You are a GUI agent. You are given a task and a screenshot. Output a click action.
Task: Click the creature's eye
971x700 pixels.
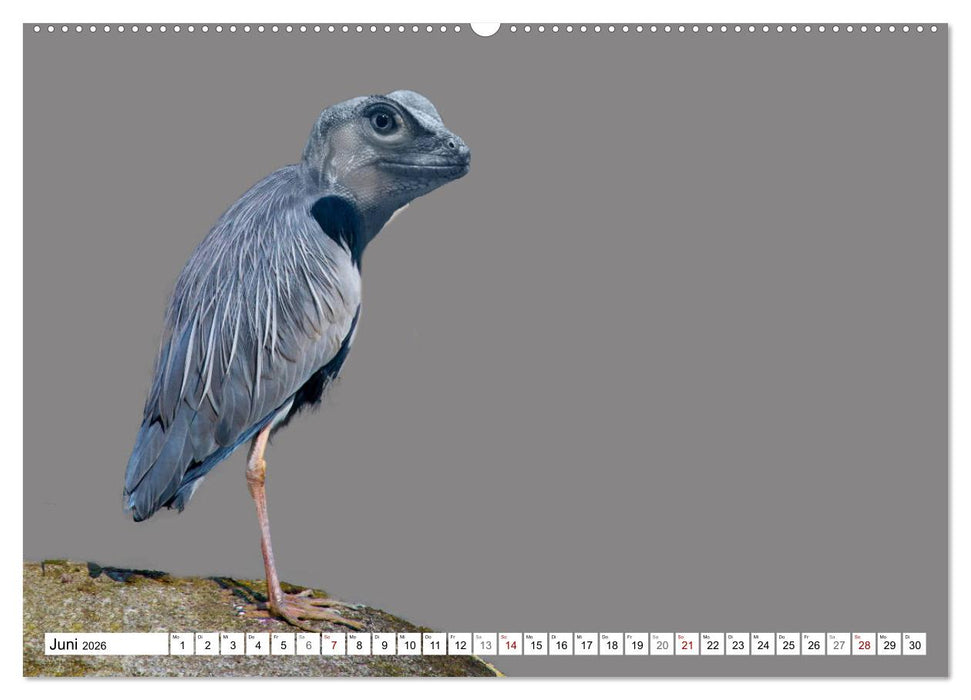click(x=382, y=121)
